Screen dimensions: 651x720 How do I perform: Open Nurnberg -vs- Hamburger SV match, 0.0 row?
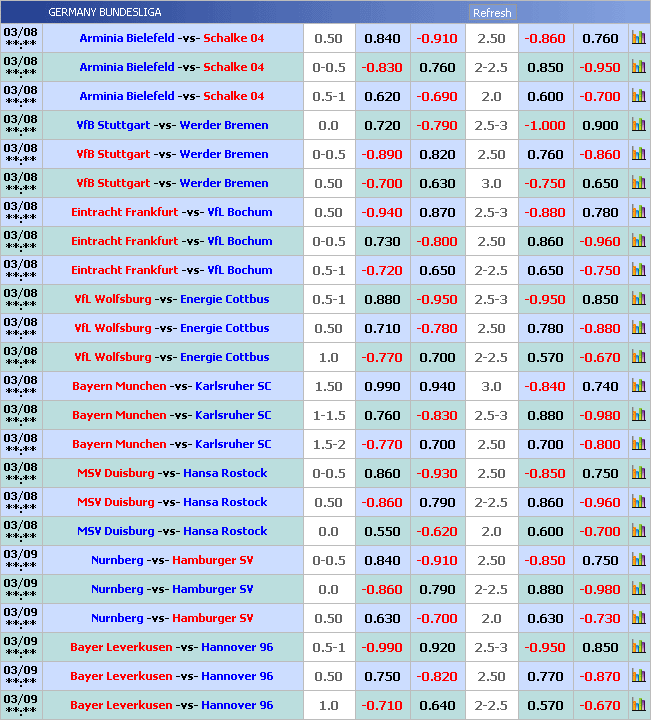point(172,589)
